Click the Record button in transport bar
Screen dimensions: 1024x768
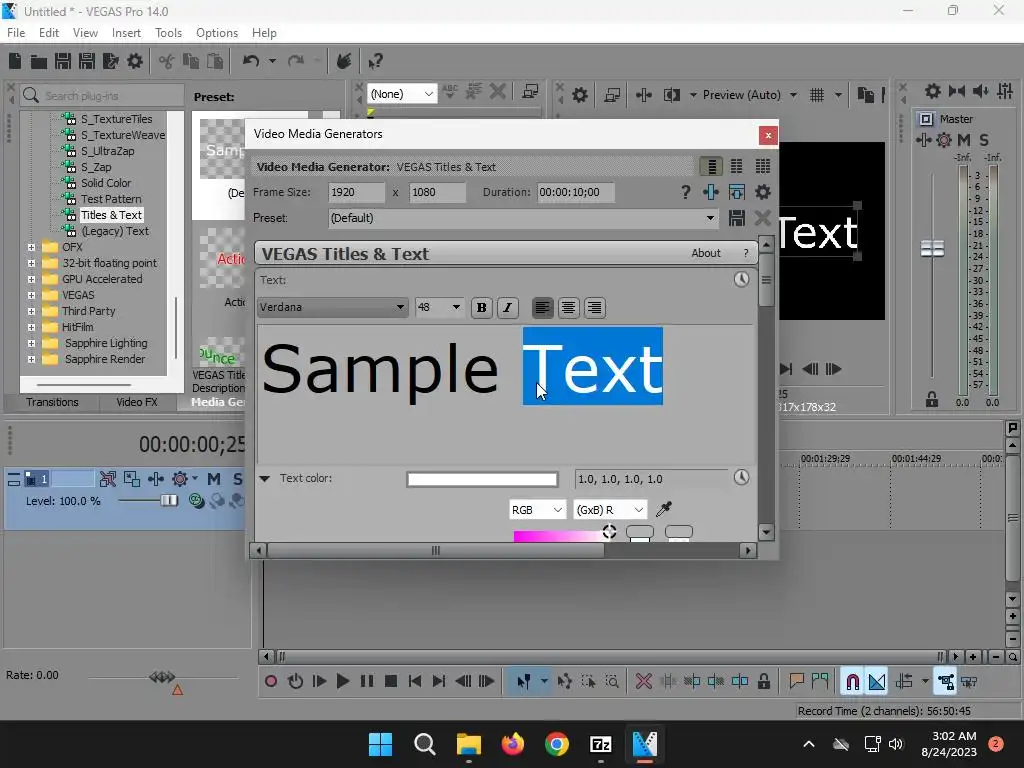271,682
